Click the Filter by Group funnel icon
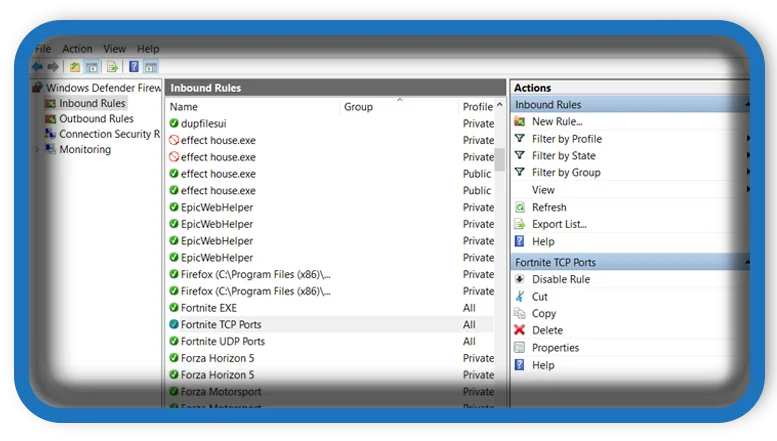The width and height of the screenshot is (777, 441). (519, 172)
